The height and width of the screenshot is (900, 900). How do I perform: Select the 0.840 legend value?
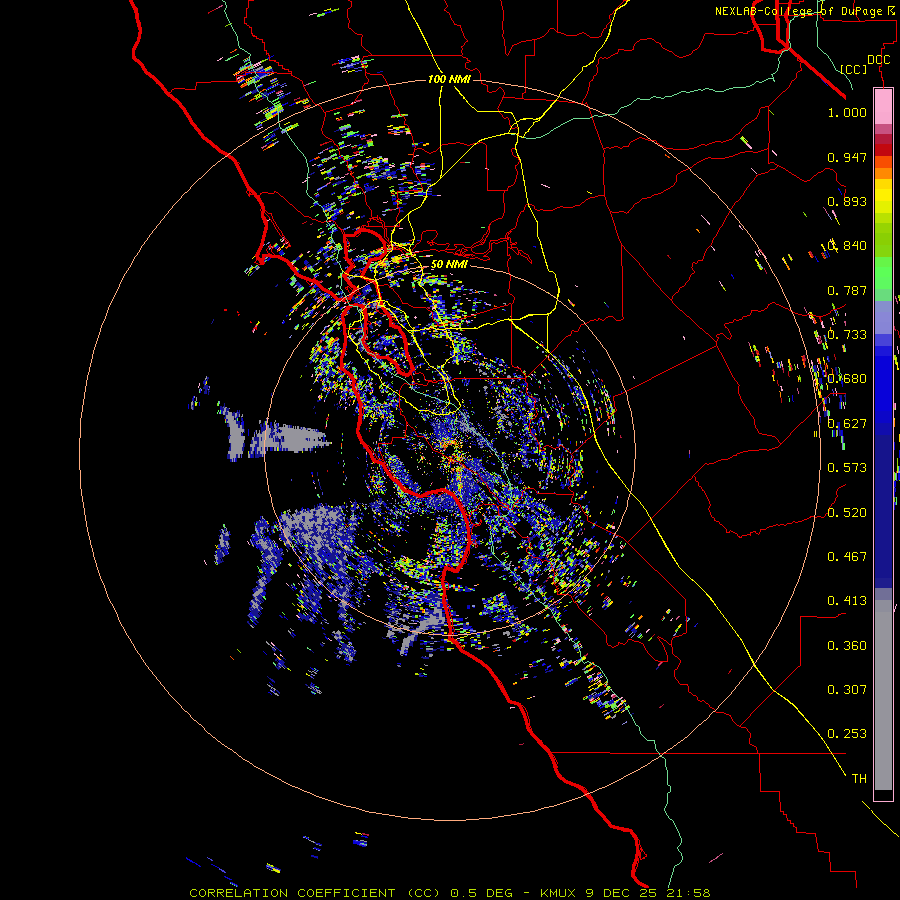847,246
